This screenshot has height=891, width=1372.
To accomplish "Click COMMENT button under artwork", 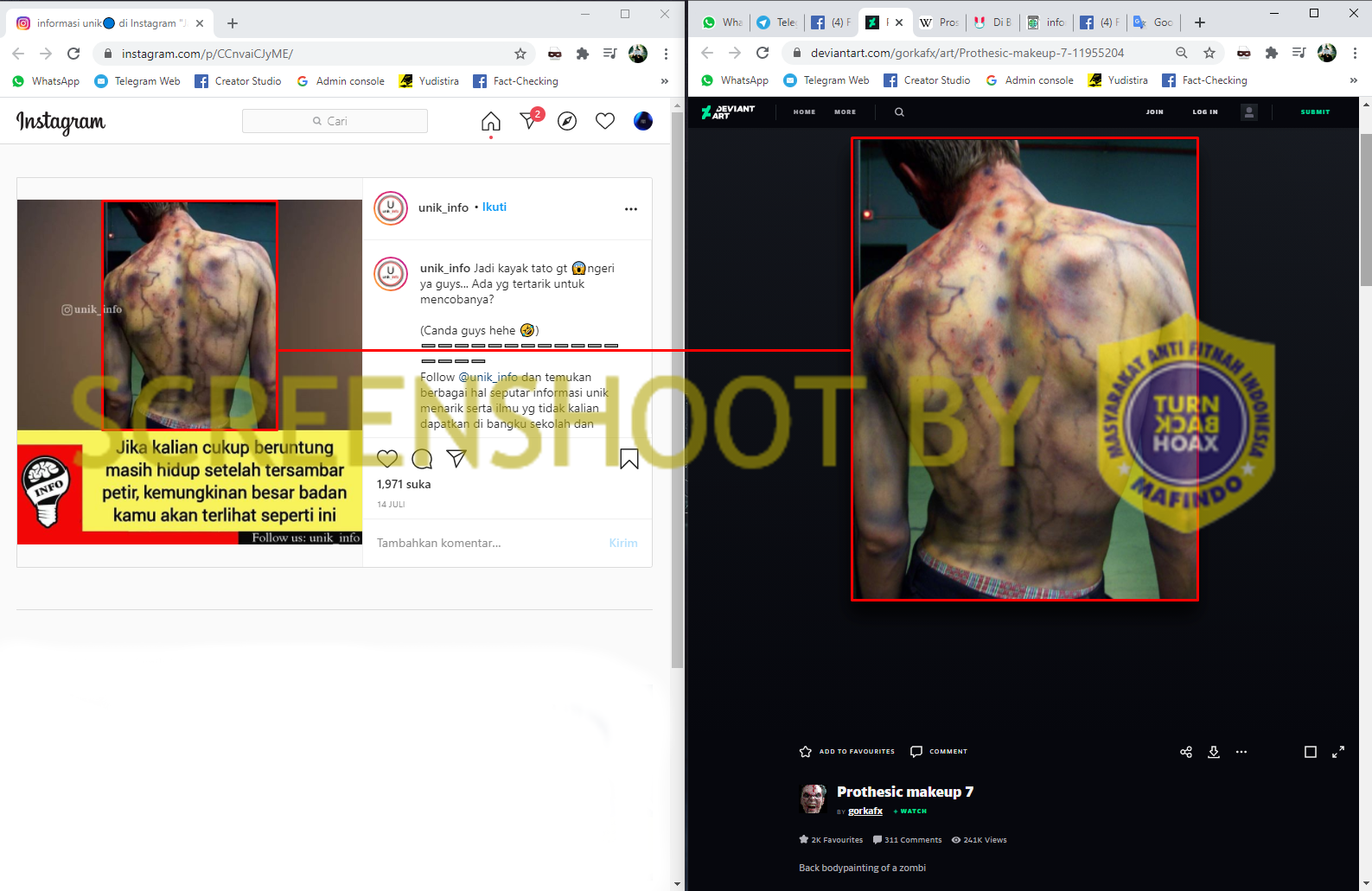I will [x=939, y=752].
